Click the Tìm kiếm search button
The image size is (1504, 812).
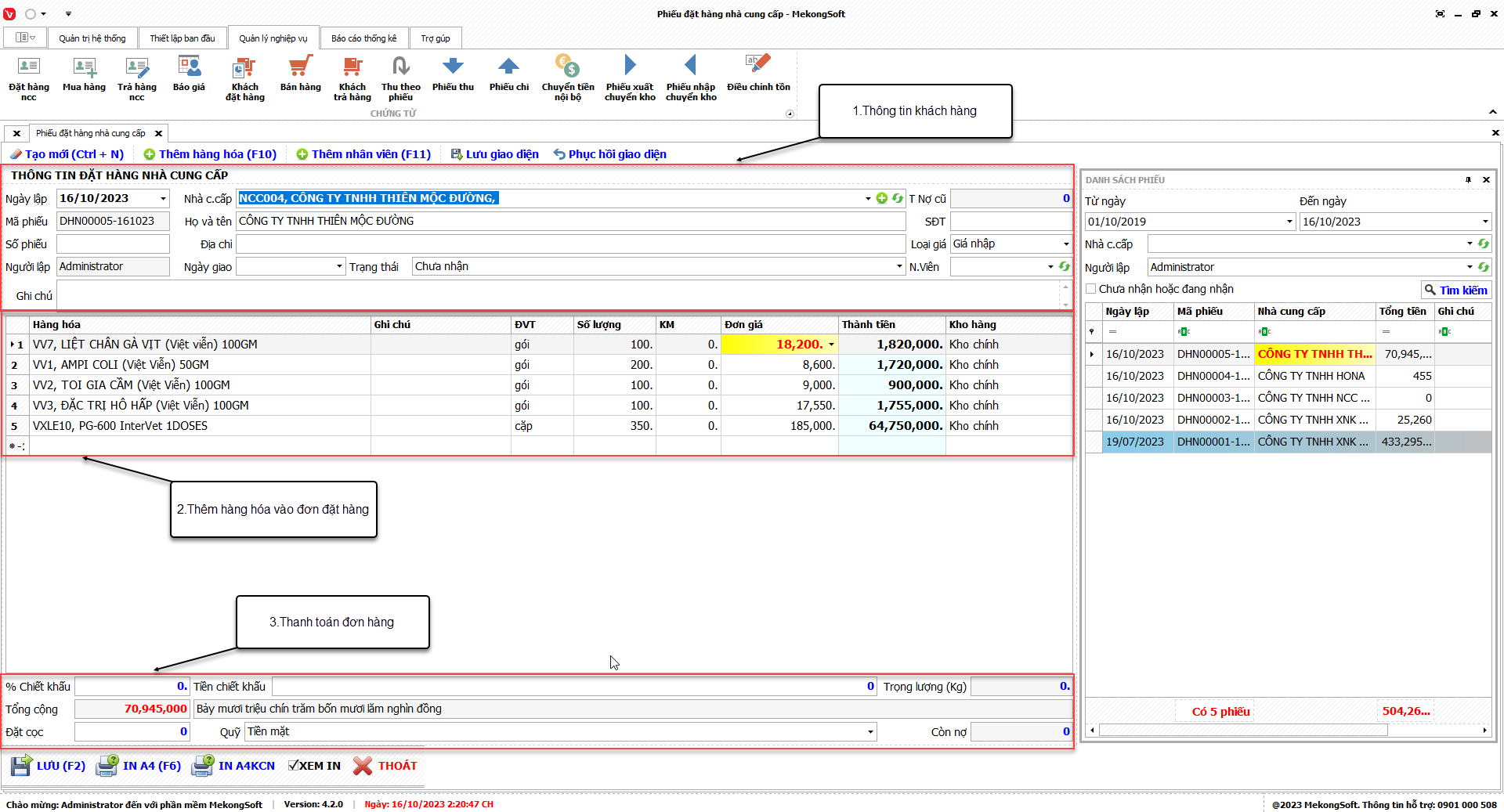tap(1455, 290)
